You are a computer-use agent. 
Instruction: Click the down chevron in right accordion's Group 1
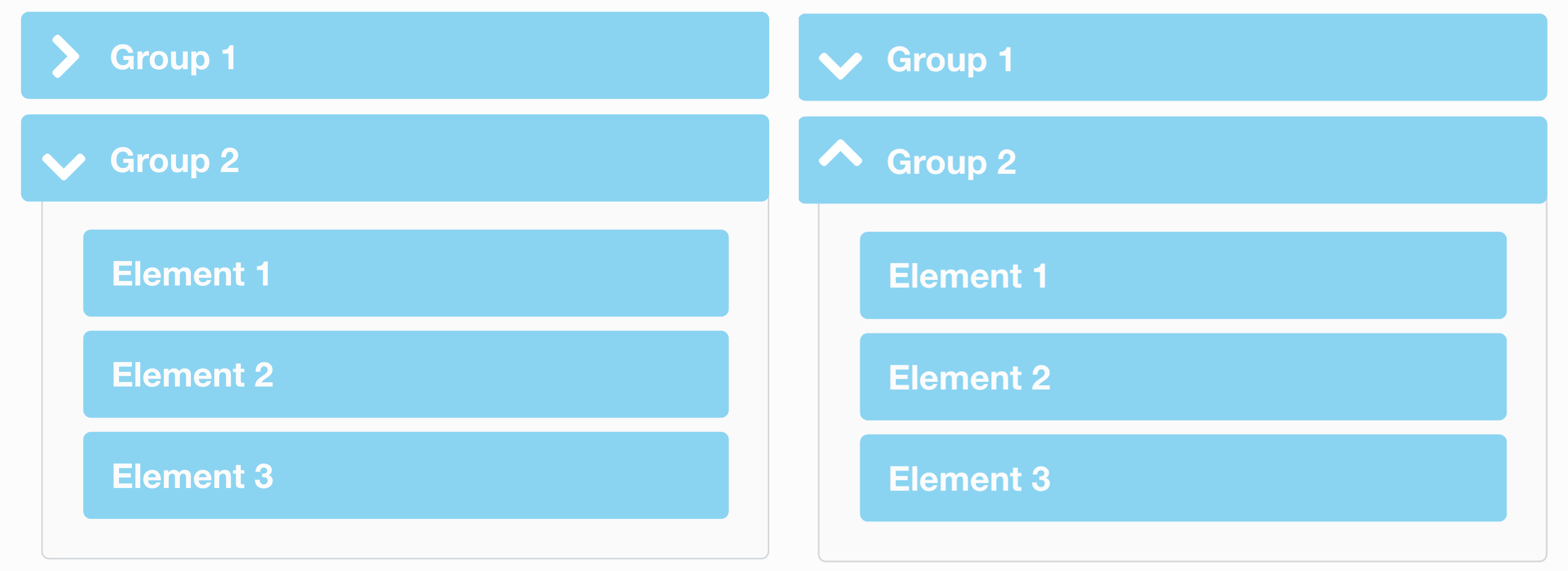click(840, 65)
